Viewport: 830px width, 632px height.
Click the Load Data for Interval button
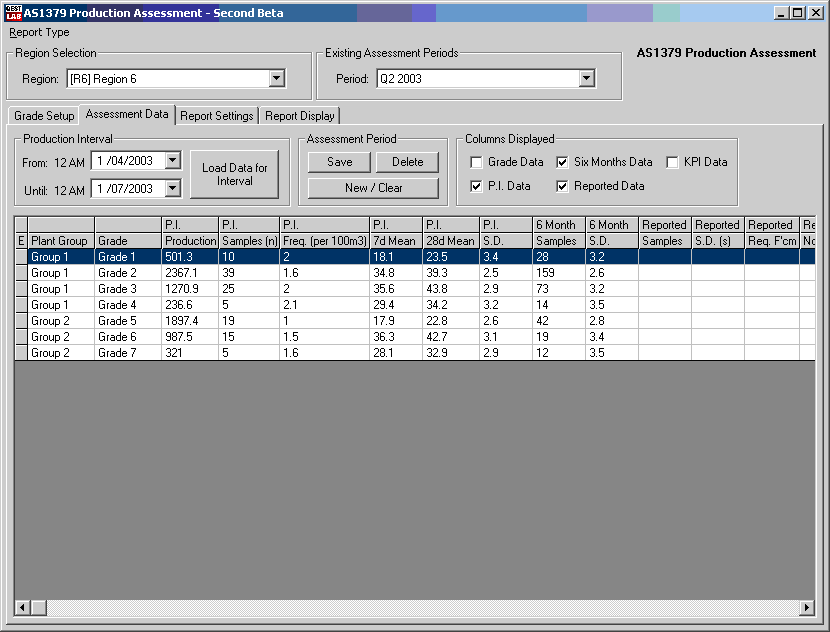point(235,174)
